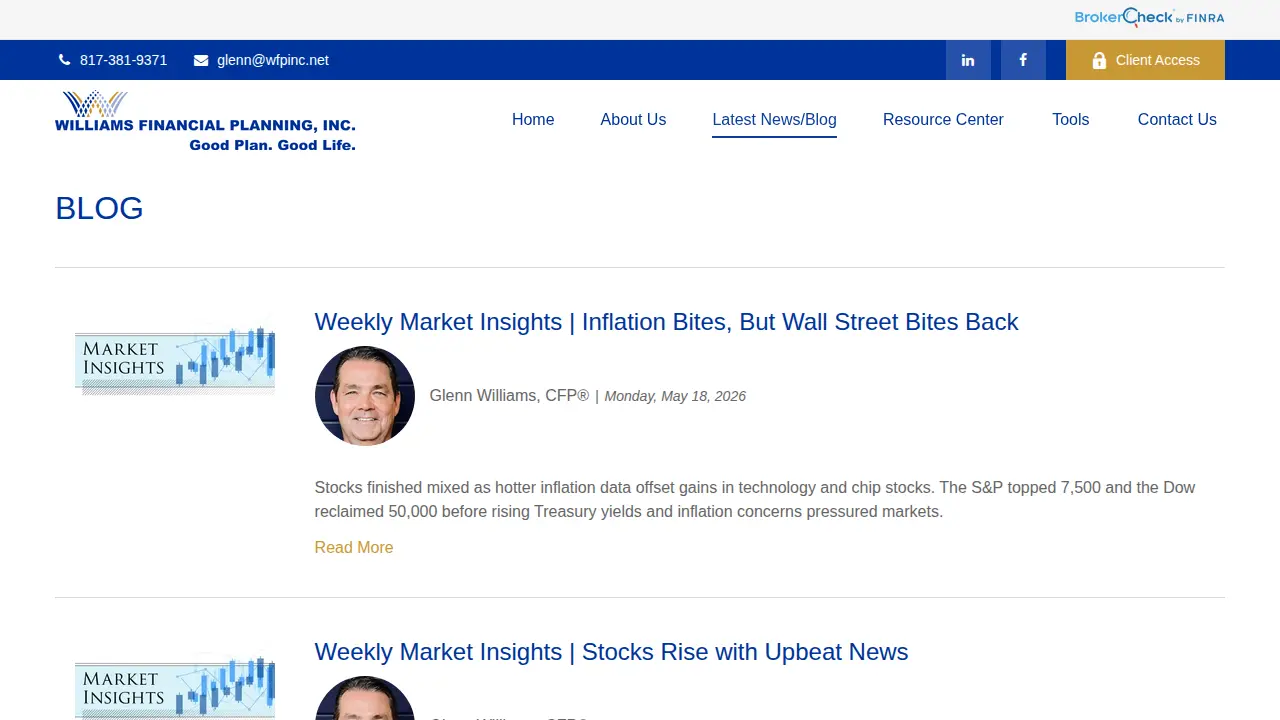Navigate to the Contact Us page

(1177, 119)
